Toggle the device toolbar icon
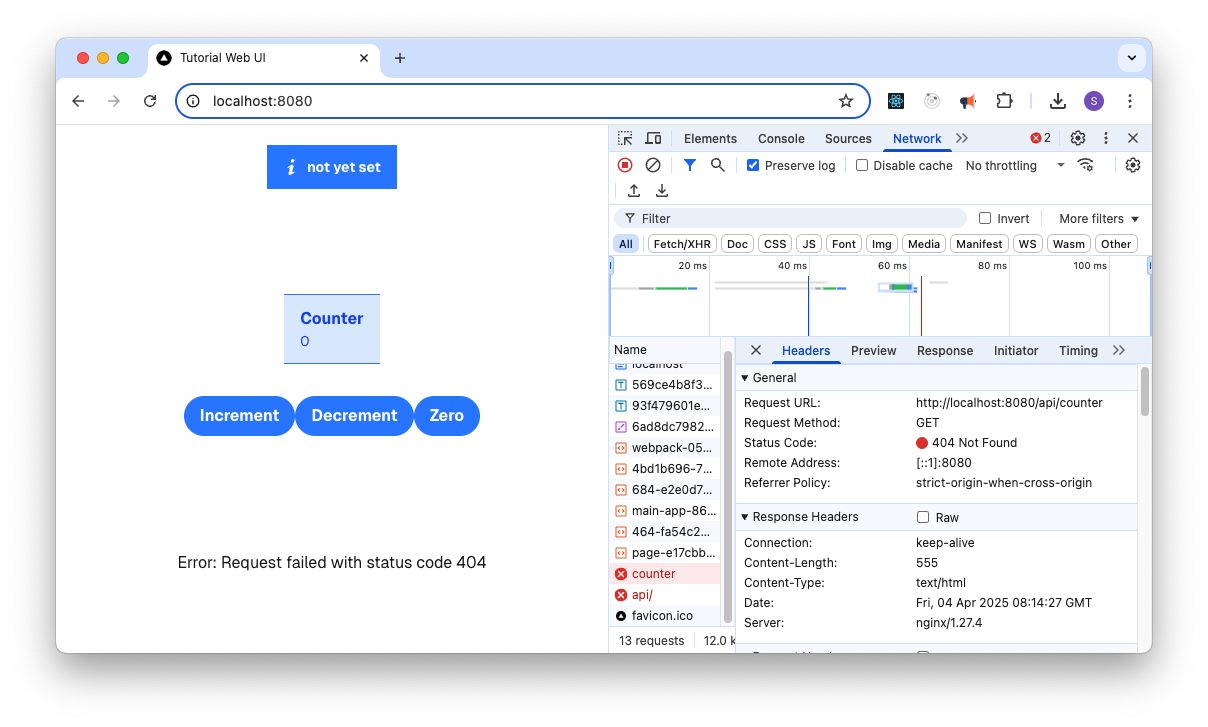 (x=652, y=138)
